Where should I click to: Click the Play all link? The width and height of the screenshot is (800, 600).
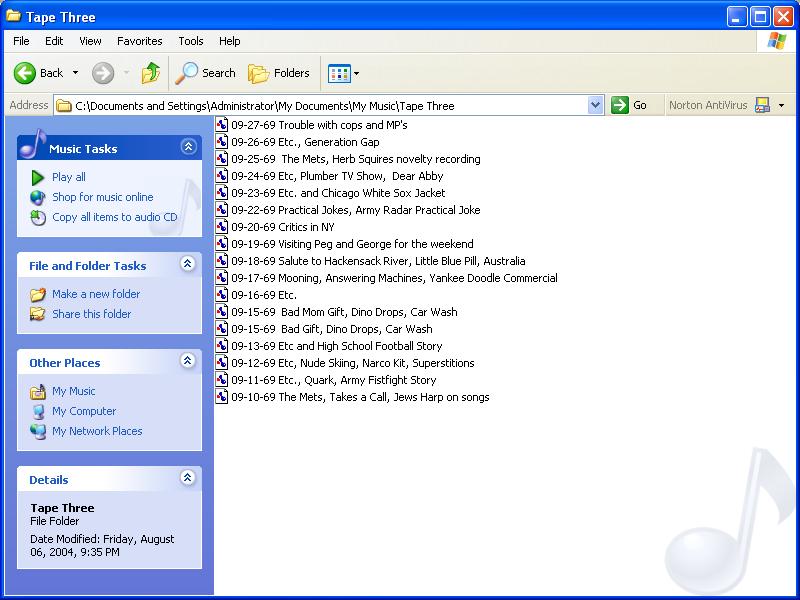click(x=68, y=177)
